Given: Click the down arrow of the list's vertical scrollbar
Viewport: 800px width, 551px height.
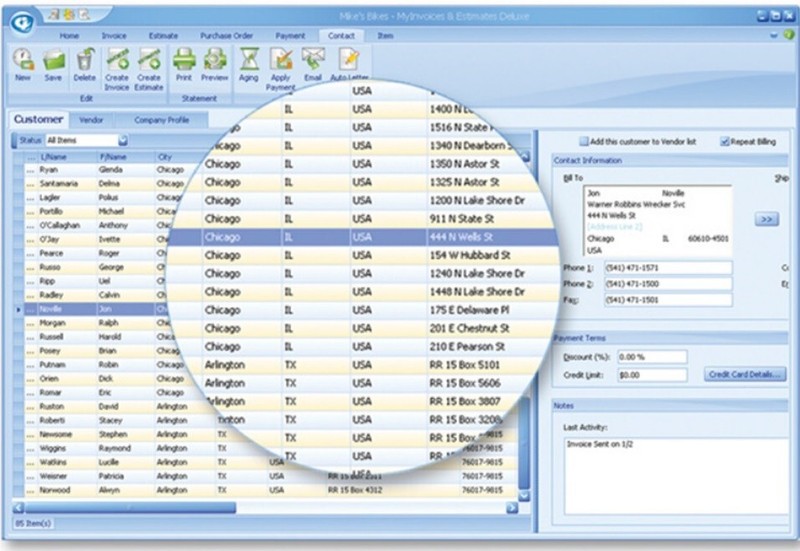Looking at the screenshot, I should (x=524, y=496).
